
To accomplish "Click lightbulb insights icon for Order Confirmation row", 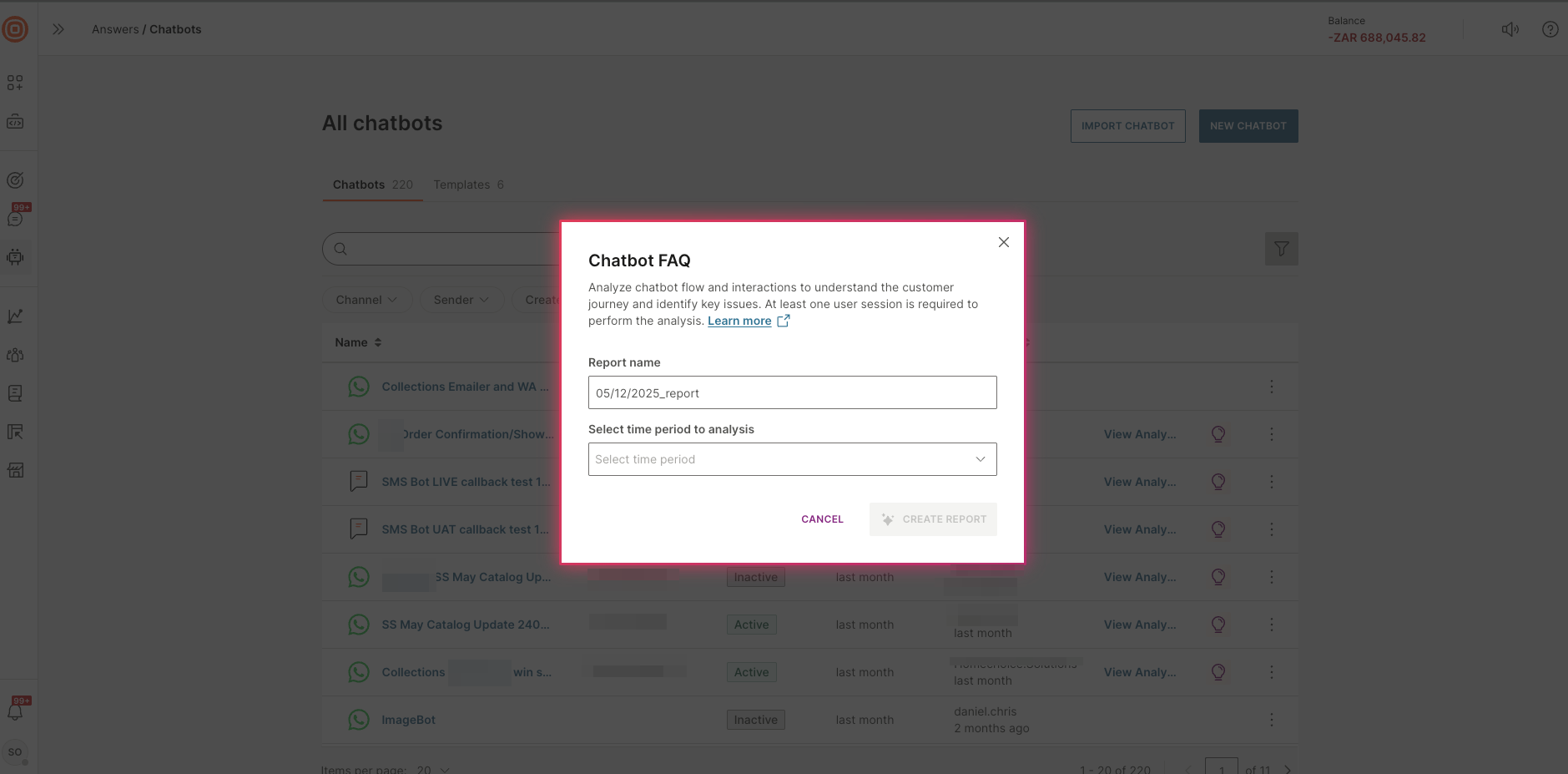I will (1218, 434).
